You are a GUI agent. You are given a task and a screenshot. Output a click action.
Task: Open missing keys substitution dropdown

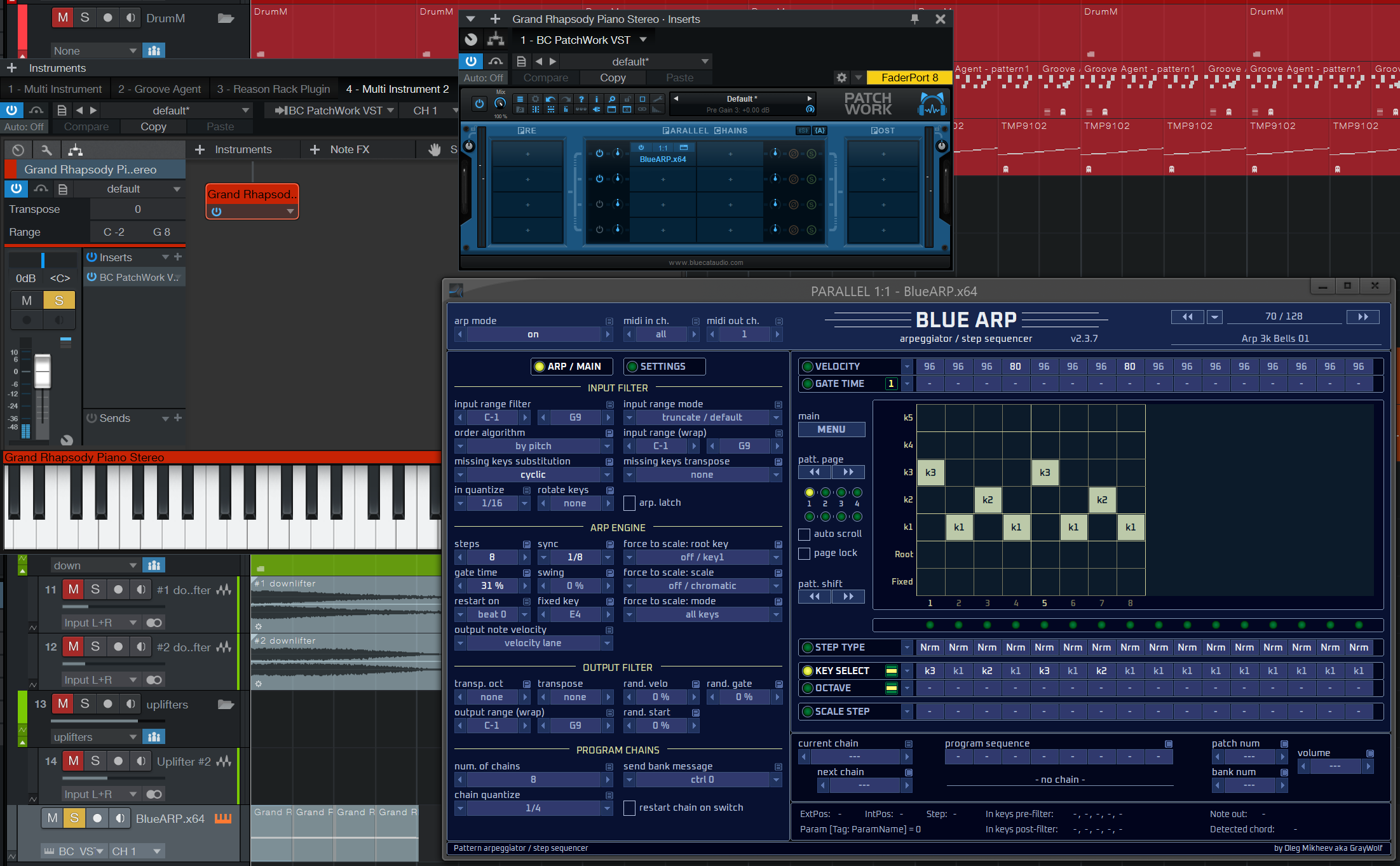tap(533, 475)
